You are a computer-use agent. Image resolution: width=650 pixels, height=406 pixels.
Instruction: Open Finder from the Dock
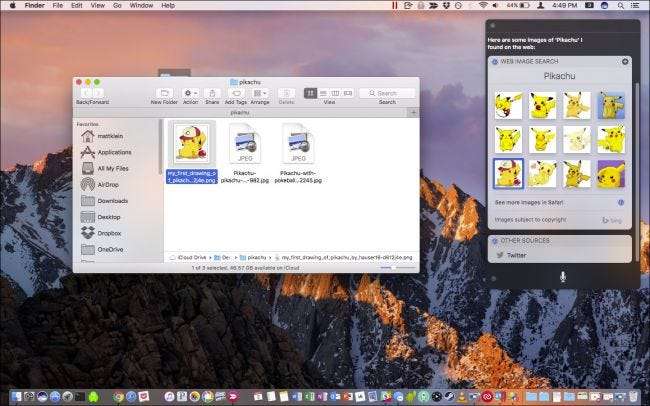pos(16,397)
